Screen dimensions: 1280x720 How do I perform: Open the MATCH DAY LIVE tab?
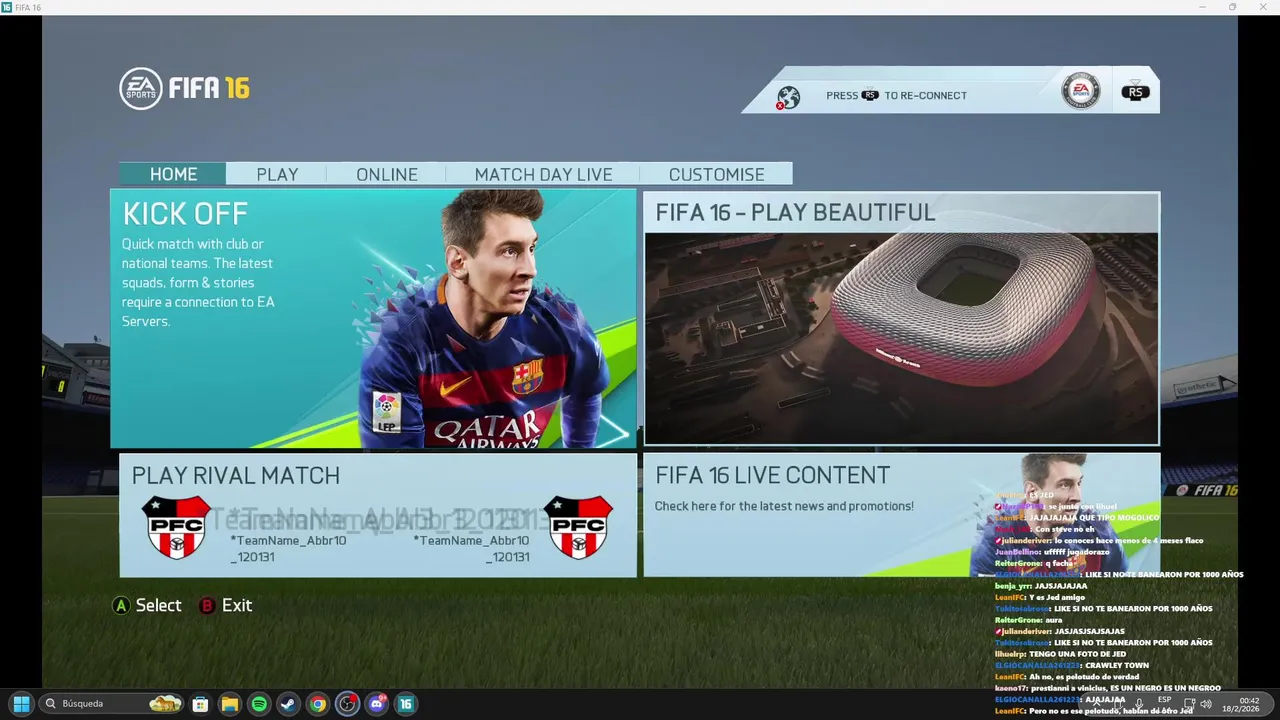click(x=543, y=174)
